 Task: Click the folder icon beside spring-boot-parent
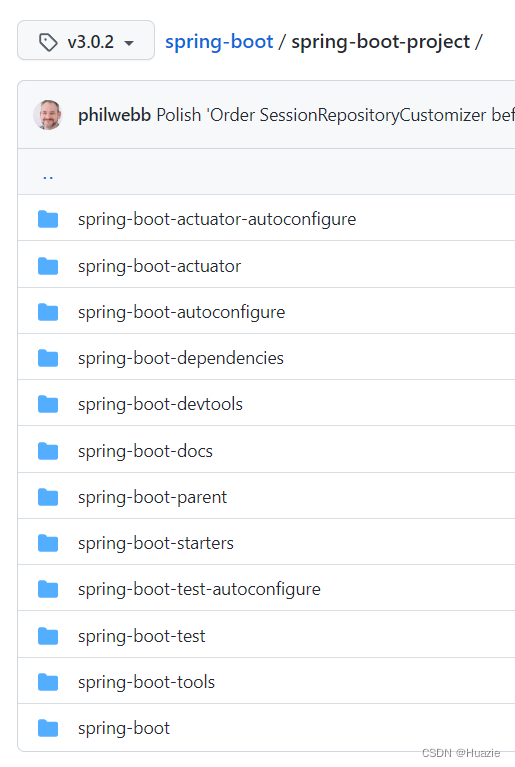[x=48, y=497]
